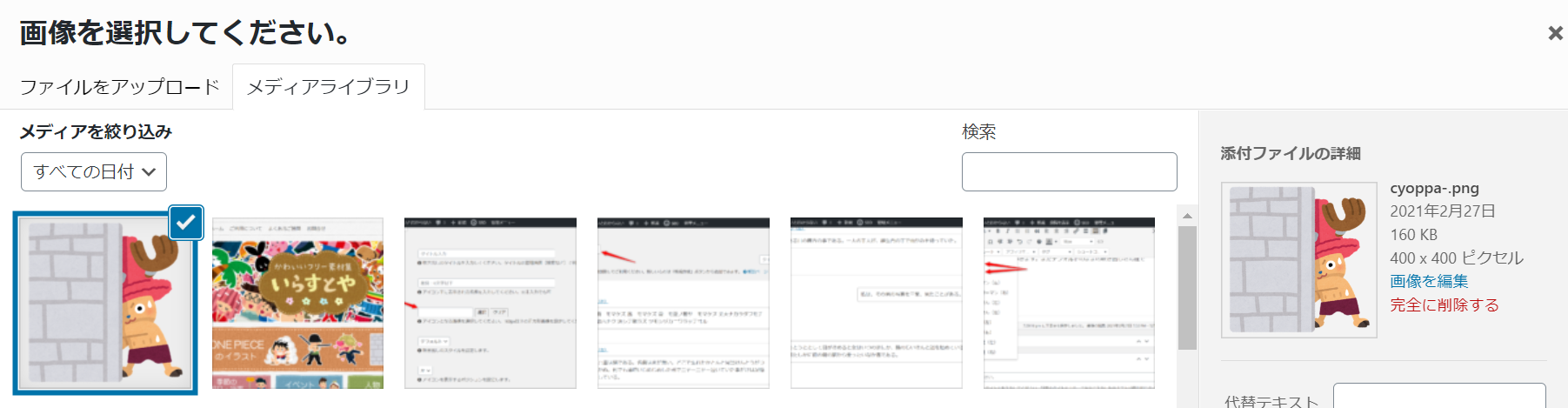Click the scrollbar up arrow in media grid
1568x408 pixels.
(1187, 216)
